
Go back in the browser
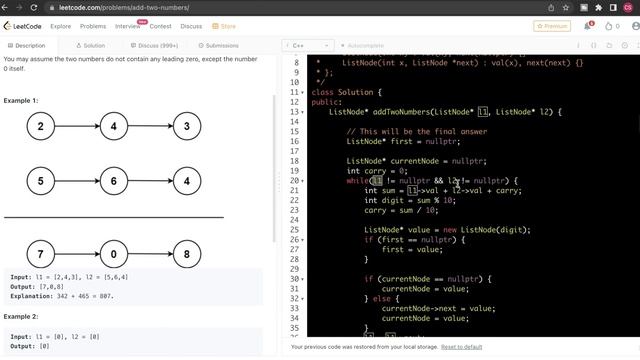5,7
